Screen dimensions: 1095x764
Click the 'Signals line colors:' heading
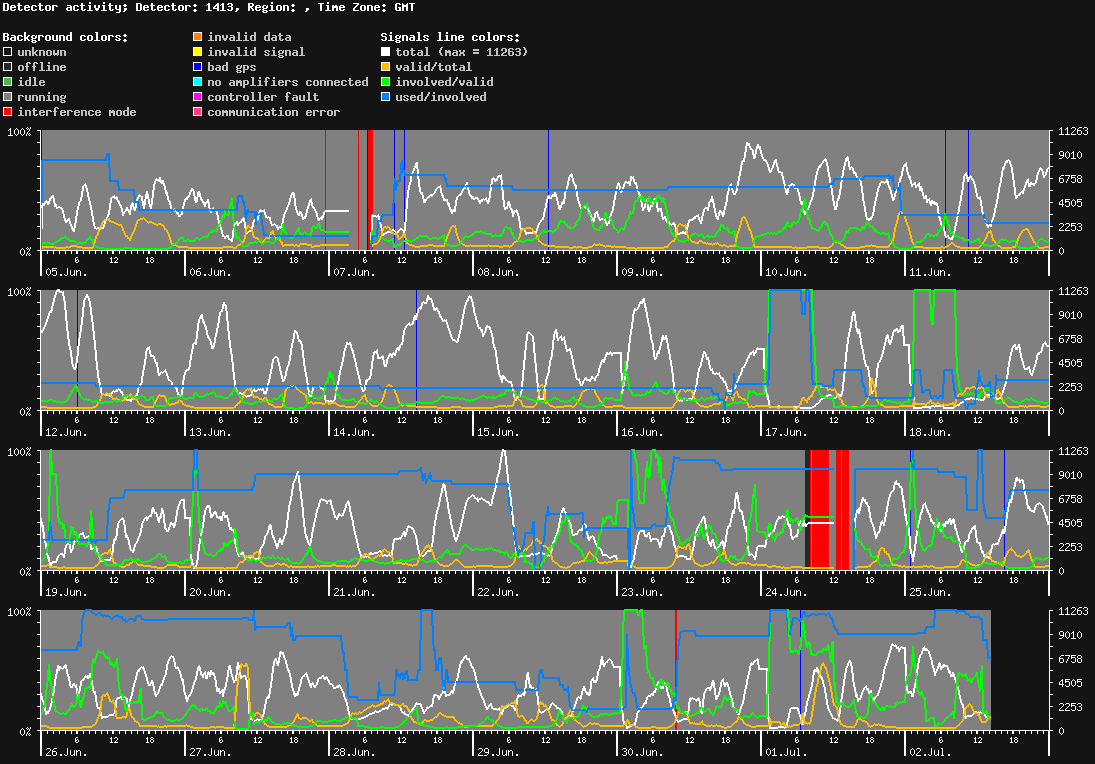(450, 37)
